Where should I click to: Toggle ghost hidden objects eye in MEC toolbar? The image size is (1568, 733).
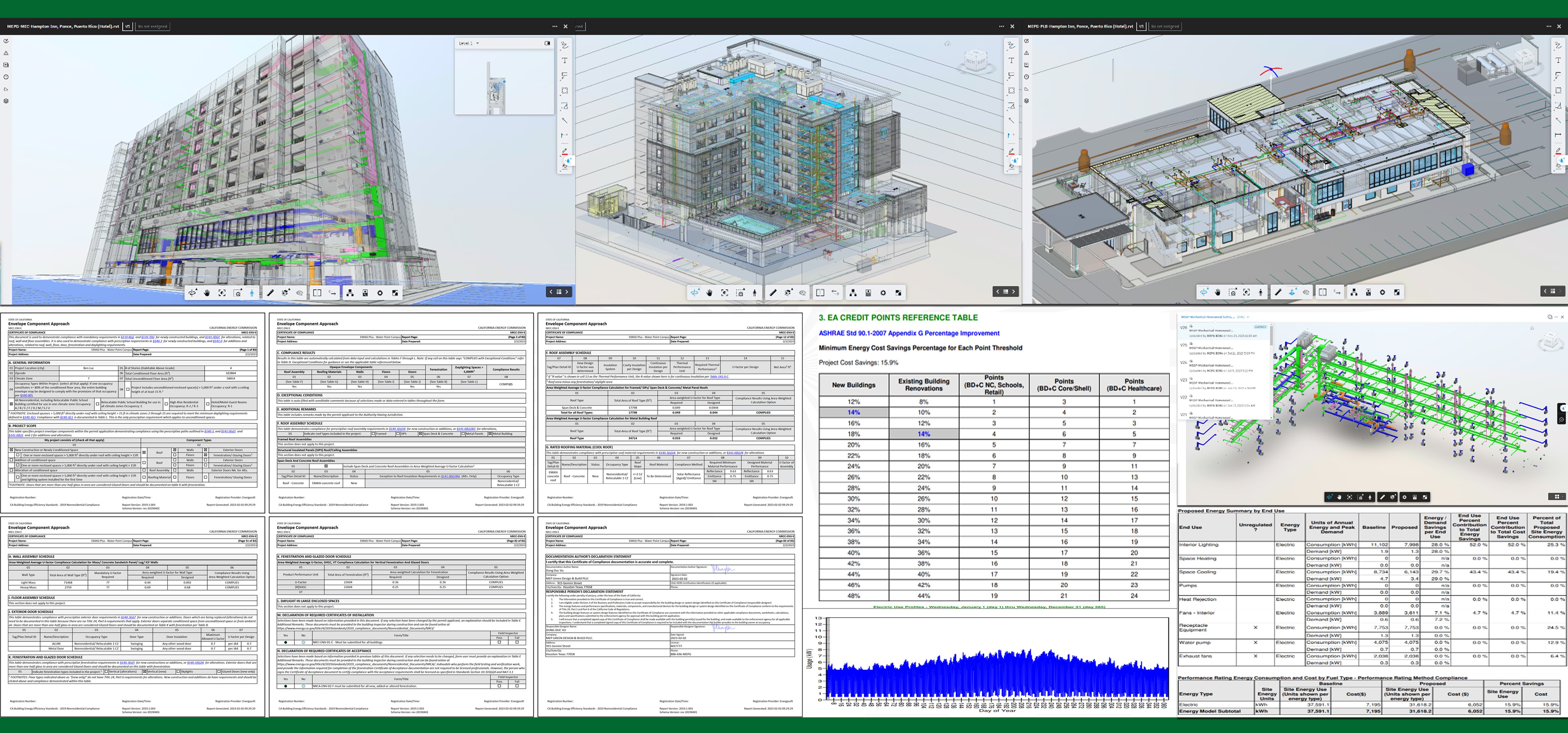pos(300,293)
